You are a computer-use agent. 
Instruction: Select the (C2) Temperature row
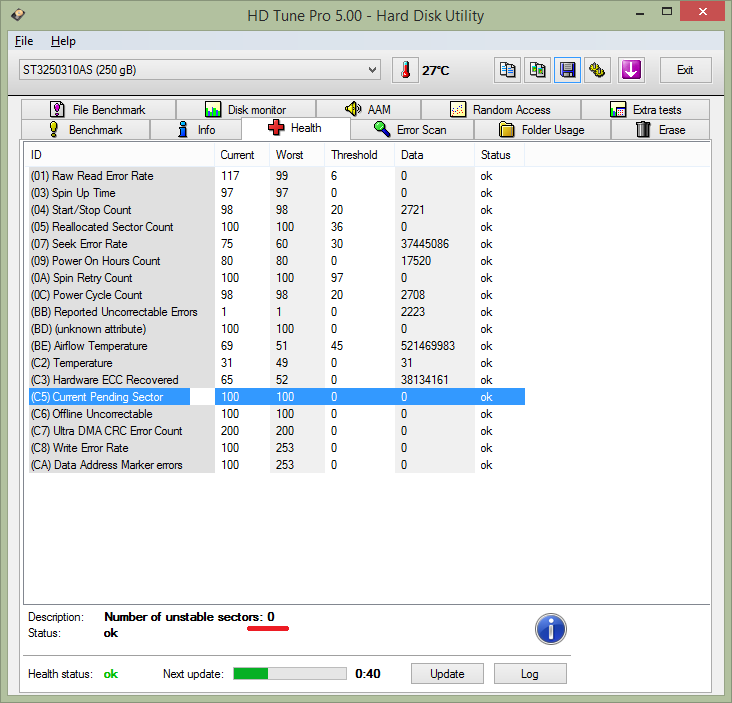[x=277, y=363]
